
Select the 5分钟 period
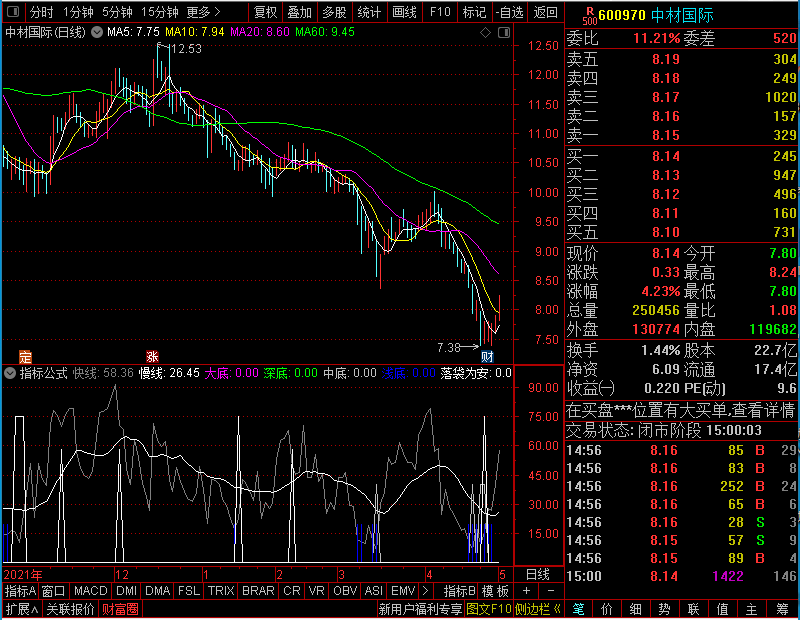click(117, 12)
